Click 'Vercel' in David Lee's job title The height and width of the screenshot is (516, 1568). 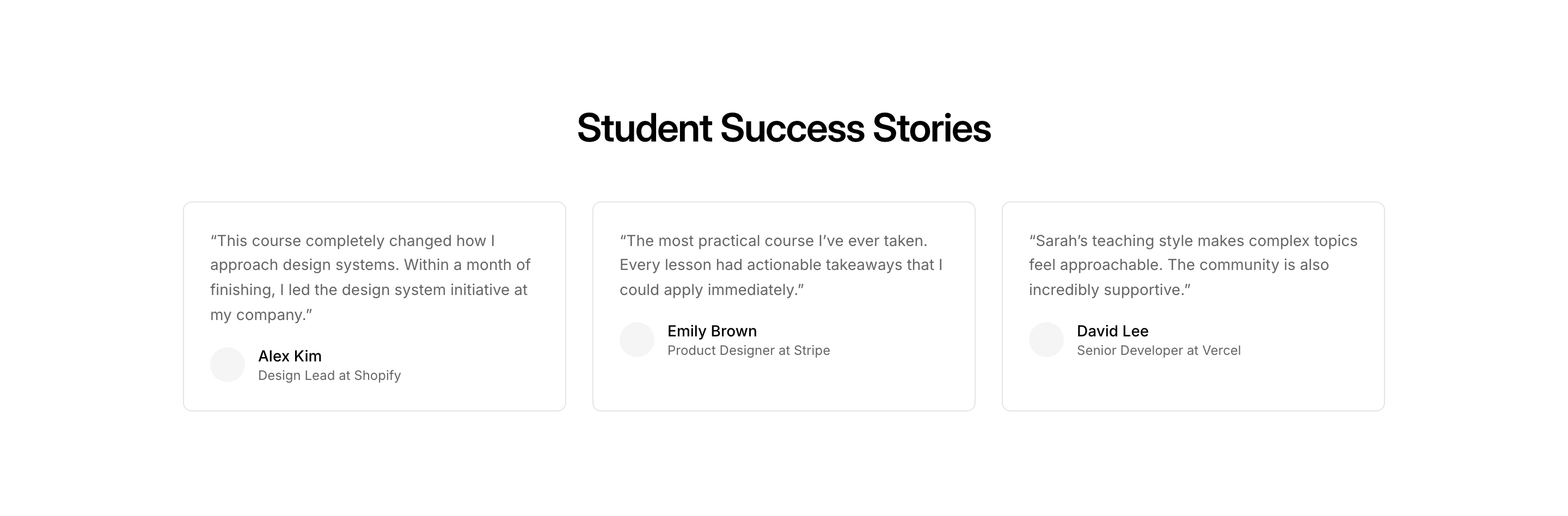[1221, 351]
